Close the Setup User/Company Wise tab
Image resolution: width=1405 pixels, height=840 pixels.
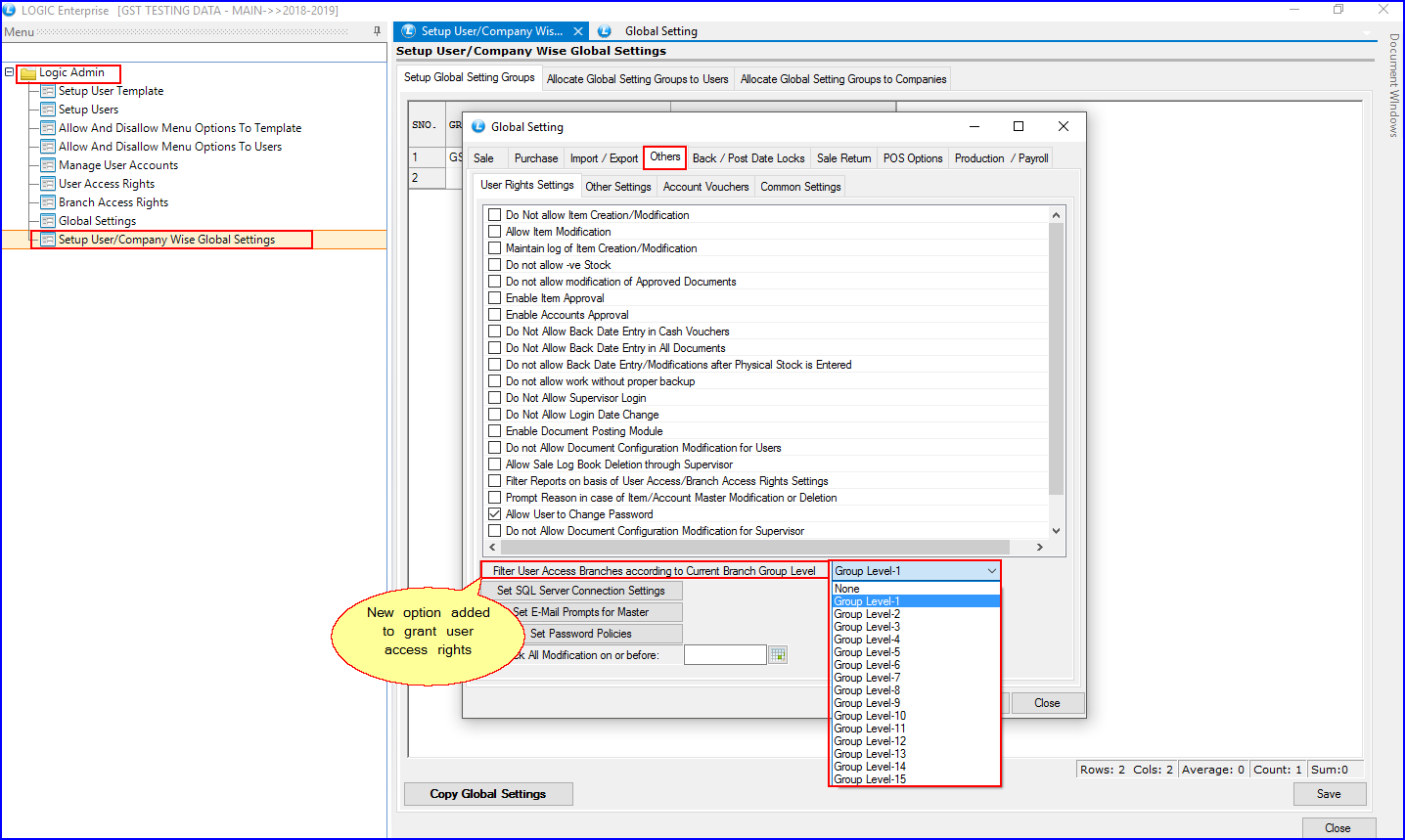pos(578,31)
